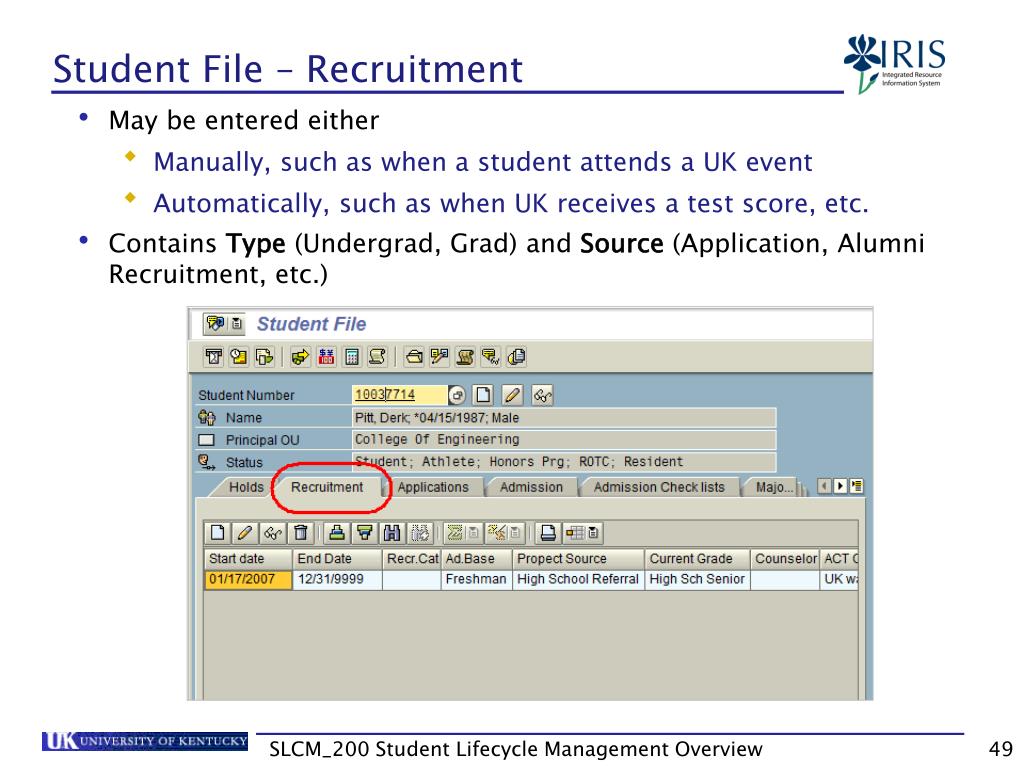Image resolution: width=1024 pixels, height=768 pixels.
Task: Click the End Date column header
Action: click(337, 559)
